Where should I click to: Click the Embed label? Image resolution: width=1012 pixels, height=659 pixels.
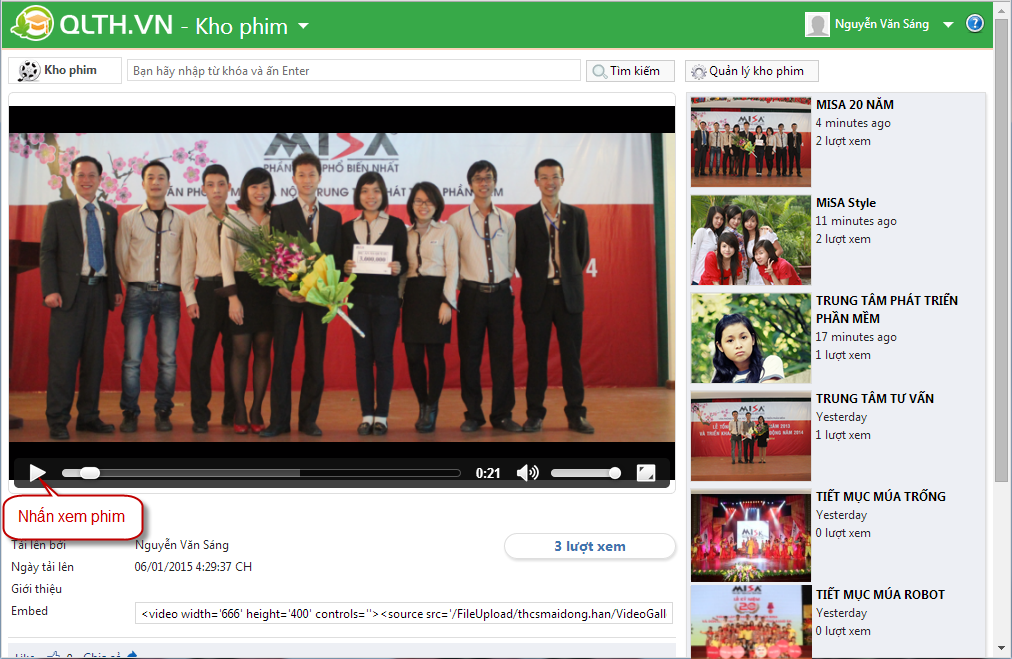(x=29, y=611)
